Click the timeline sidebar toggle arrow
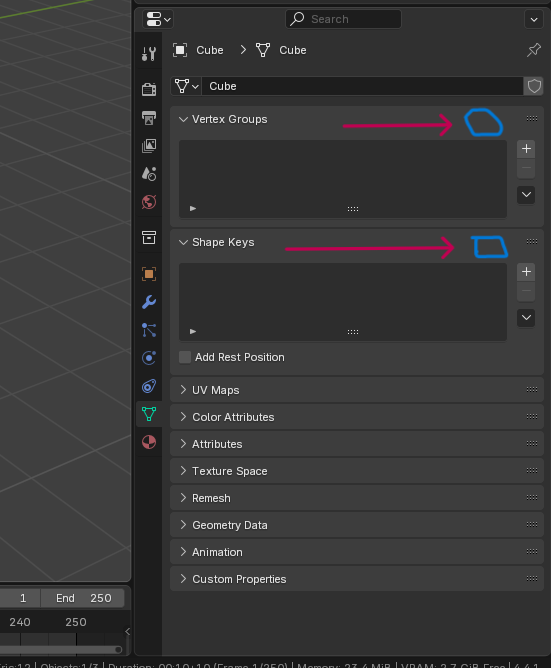 click(127, 631)
